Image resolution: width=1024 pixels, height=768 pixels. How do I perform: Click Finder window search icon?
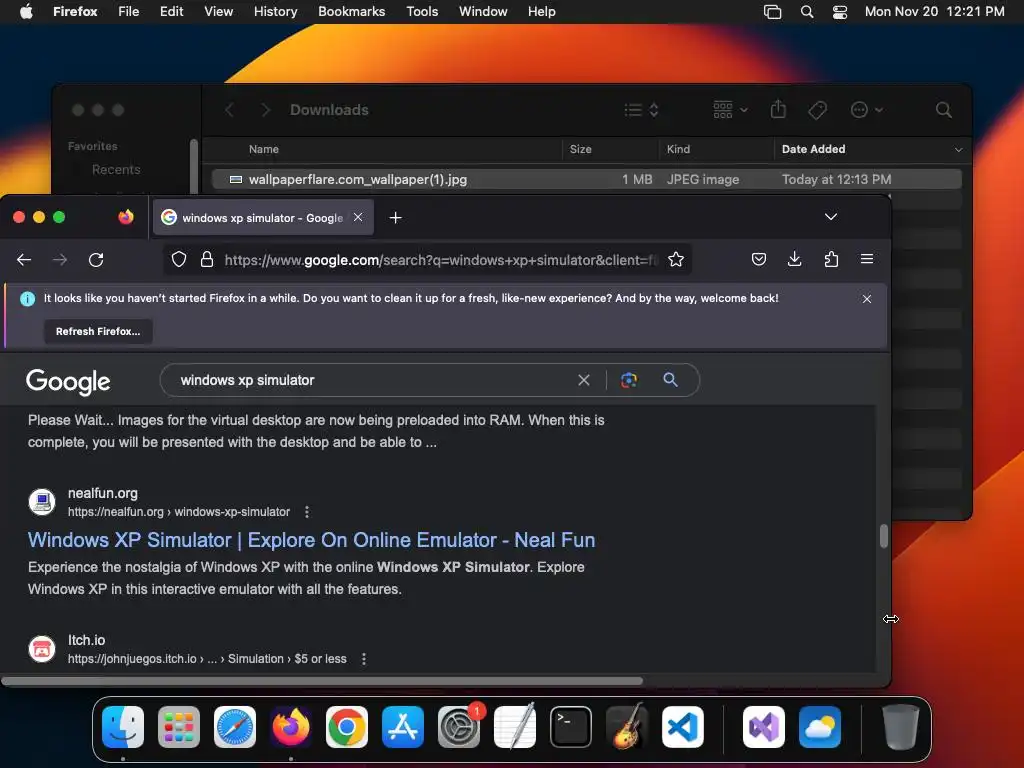pyautogui.click(x=943, y=110)
